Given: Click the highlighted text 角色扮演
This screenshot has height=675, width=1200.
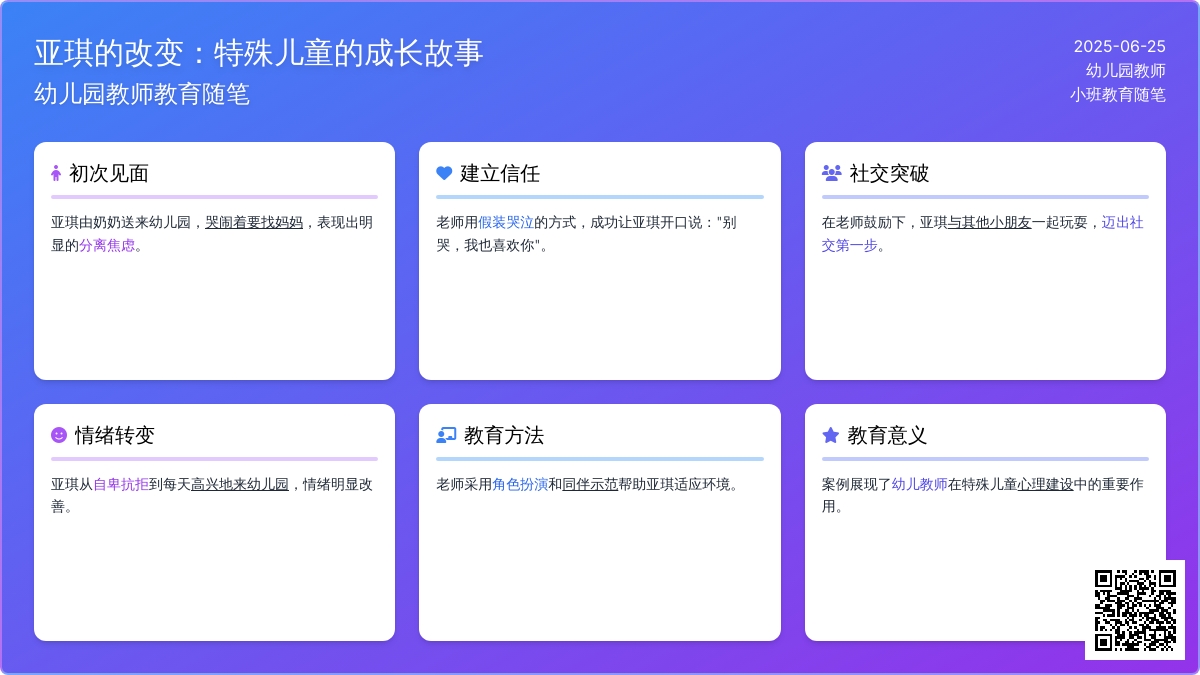Looking at the screenshot, I should [x=520, y=484].
